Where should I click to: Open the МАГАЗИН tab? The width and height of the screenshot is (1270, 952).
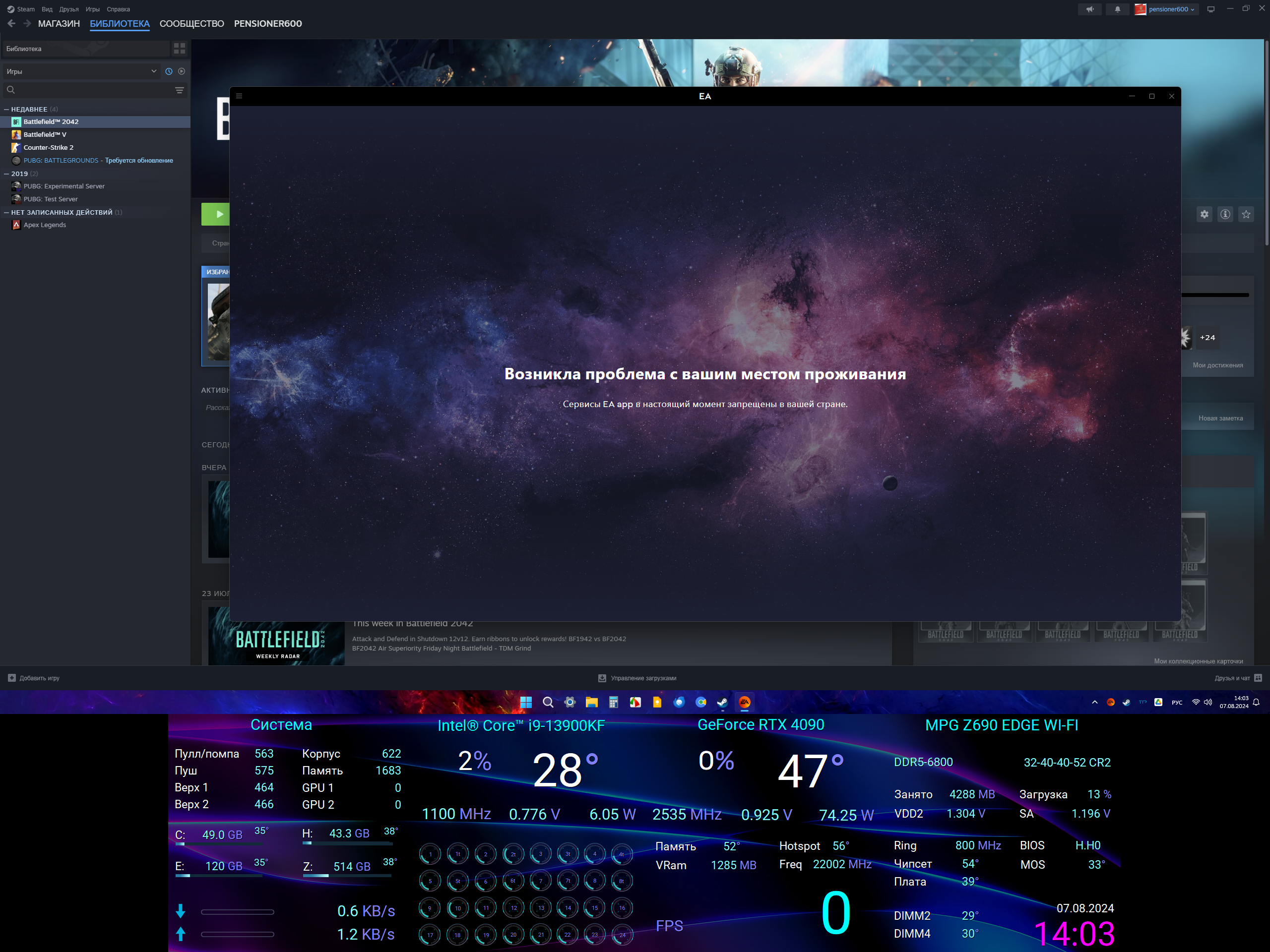click(x=59, y=23)
